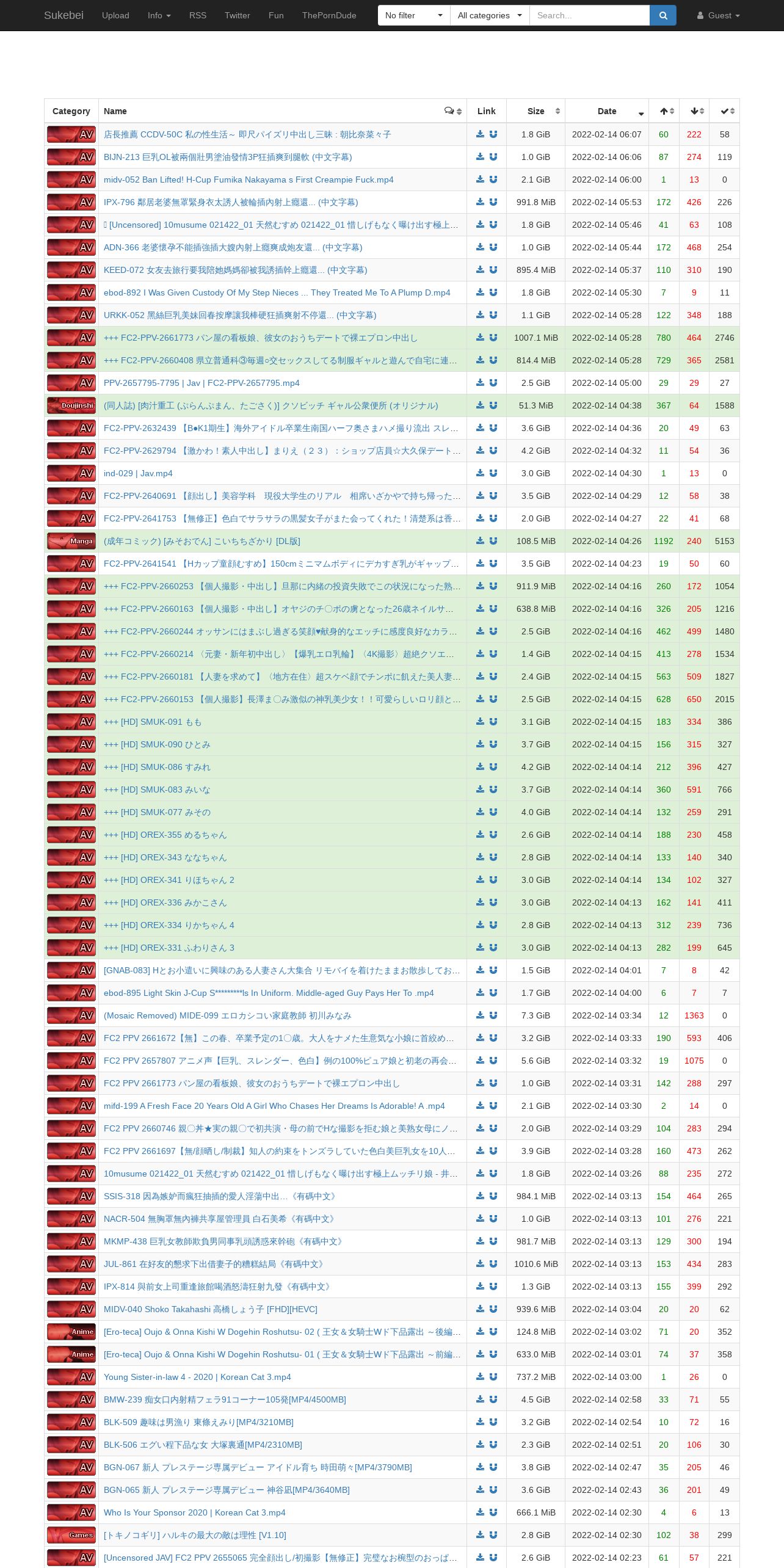The image size is (784, 1568).
Task: Open magnet link for IPX-796 row
Action: [493, 202]
